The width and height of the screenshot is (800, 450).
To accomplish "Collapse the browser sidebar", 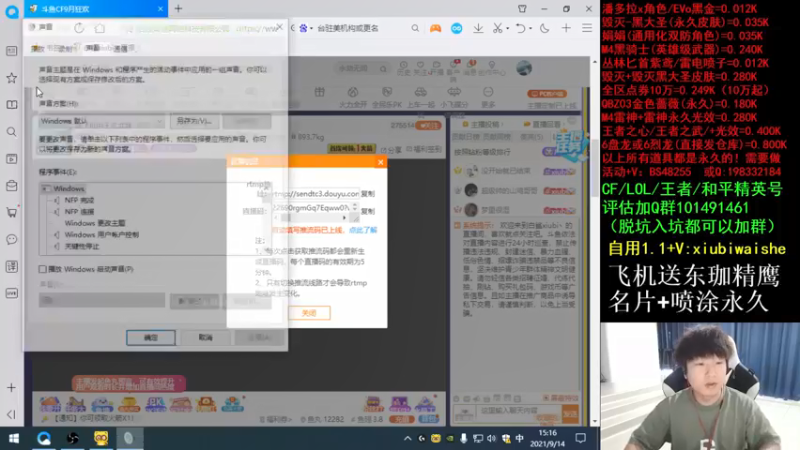I will pyautogui.click(x=11, y=414).
